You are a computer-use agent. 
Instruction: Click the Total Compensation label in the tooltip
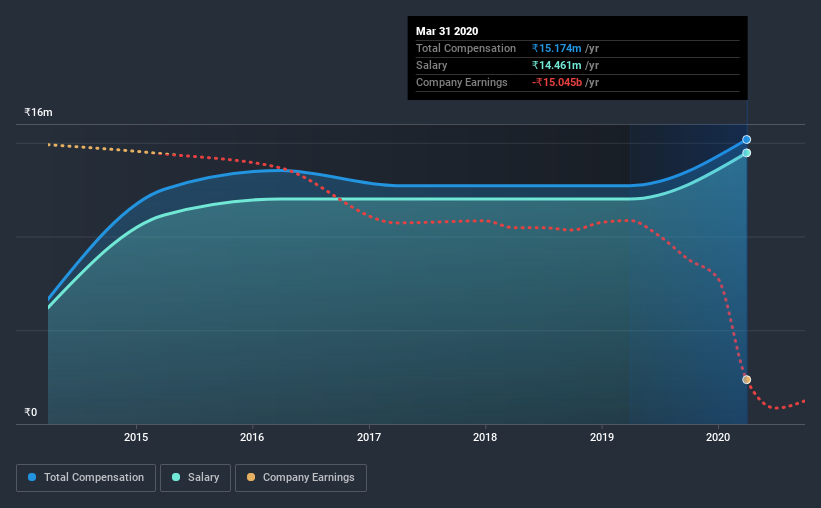coord(466,48)
